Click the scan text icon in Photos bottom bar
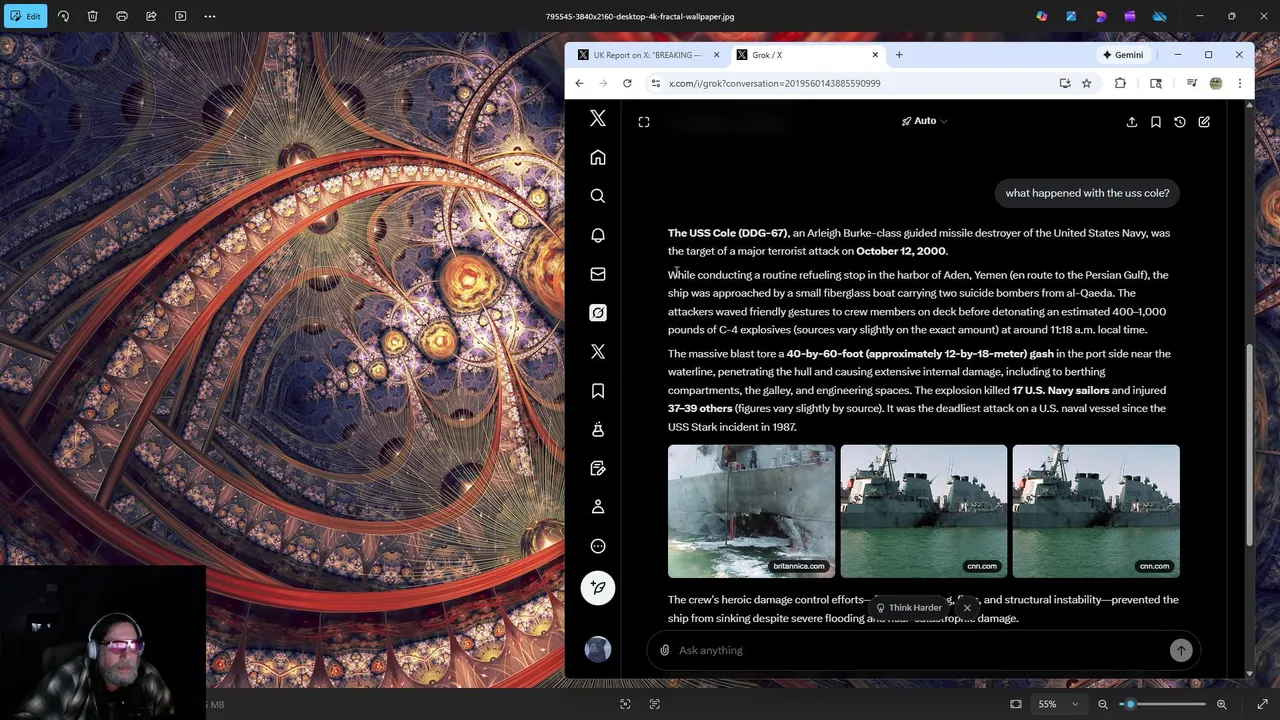1280x720 pixels. [x=655, y=704]
